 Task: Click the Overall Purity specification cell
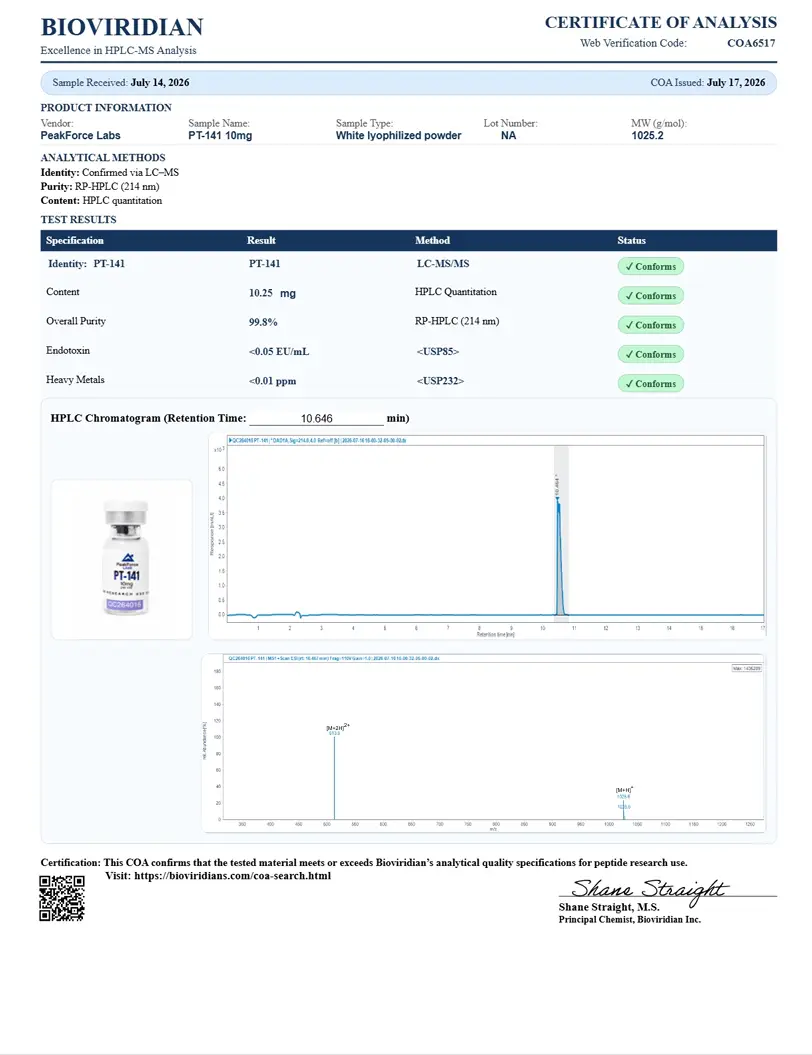pyautogui.click(x=76, y=321)
